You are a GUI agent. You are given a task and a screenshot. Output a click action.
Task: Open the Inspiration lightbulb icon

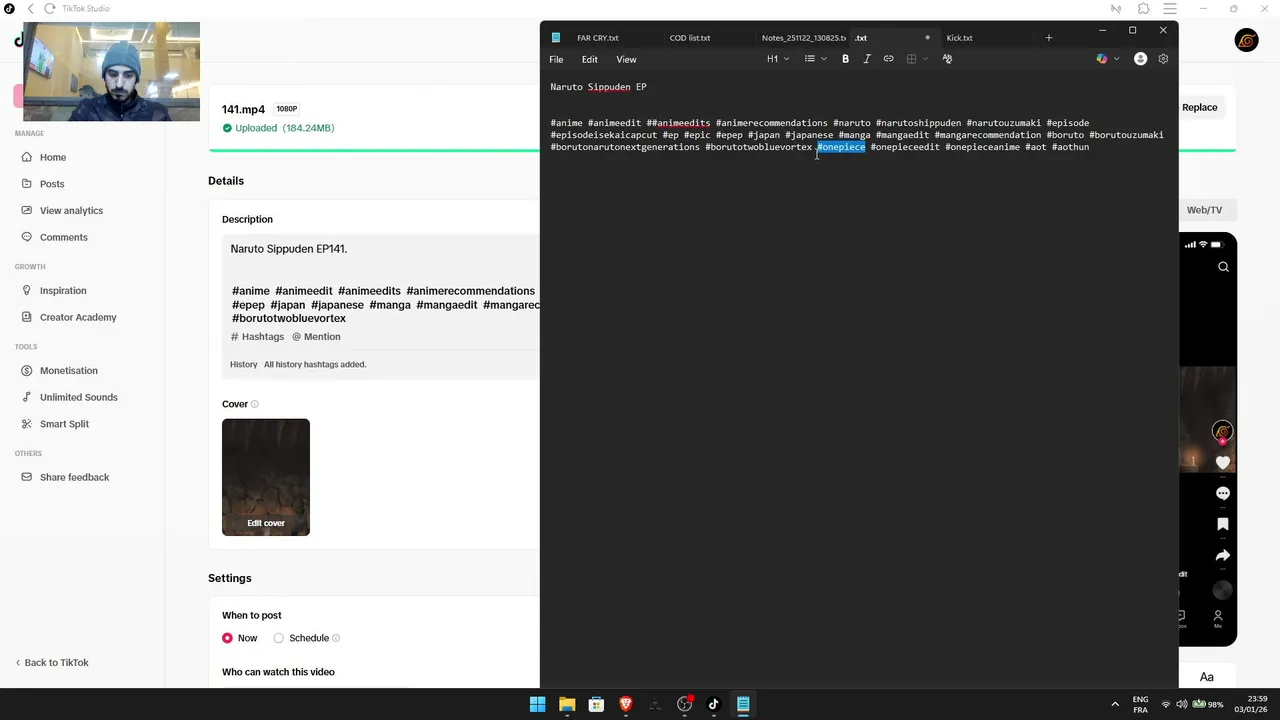pyautogui.click(x=28, y=290)
